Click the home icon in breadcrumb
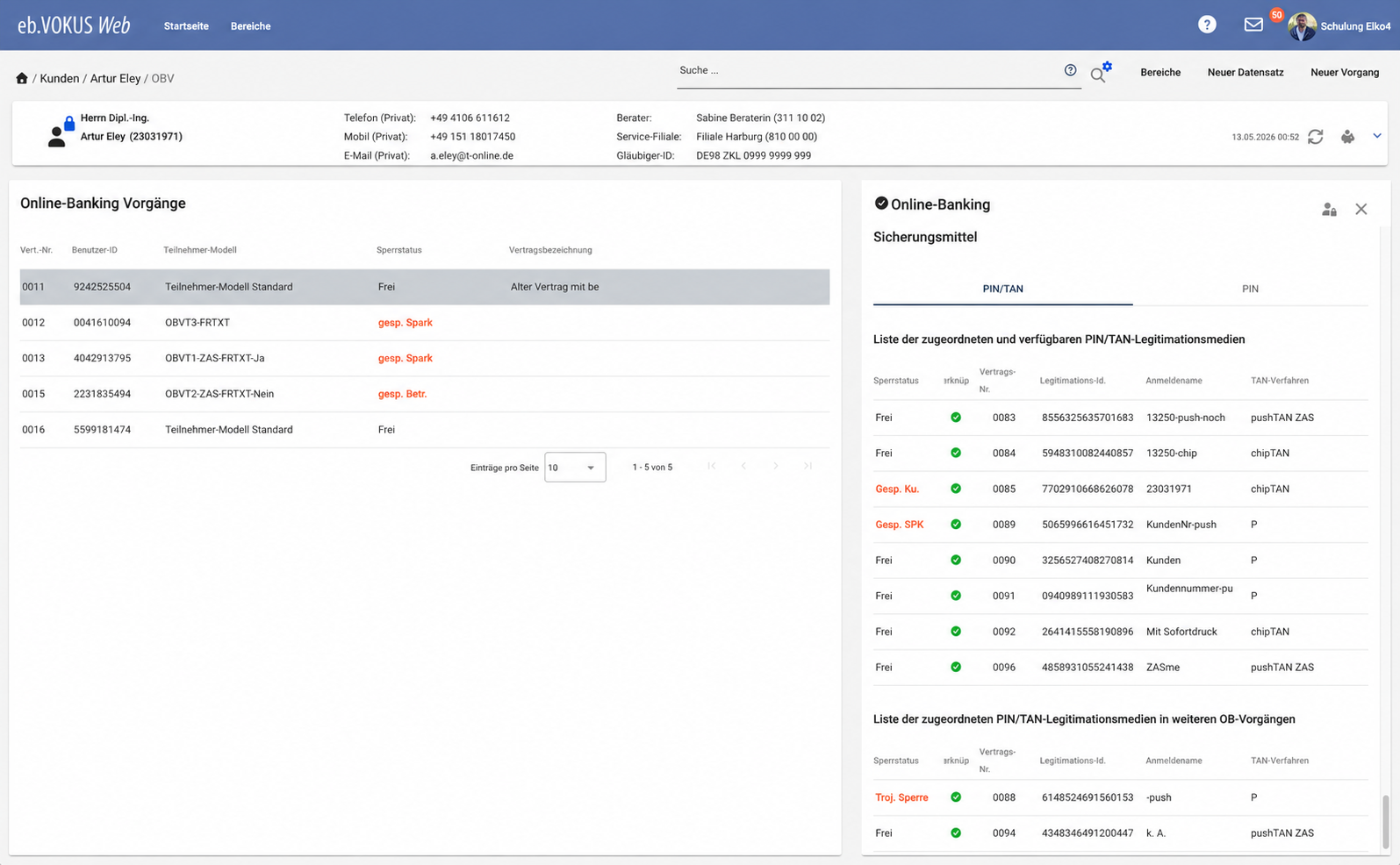 point(22,78)
